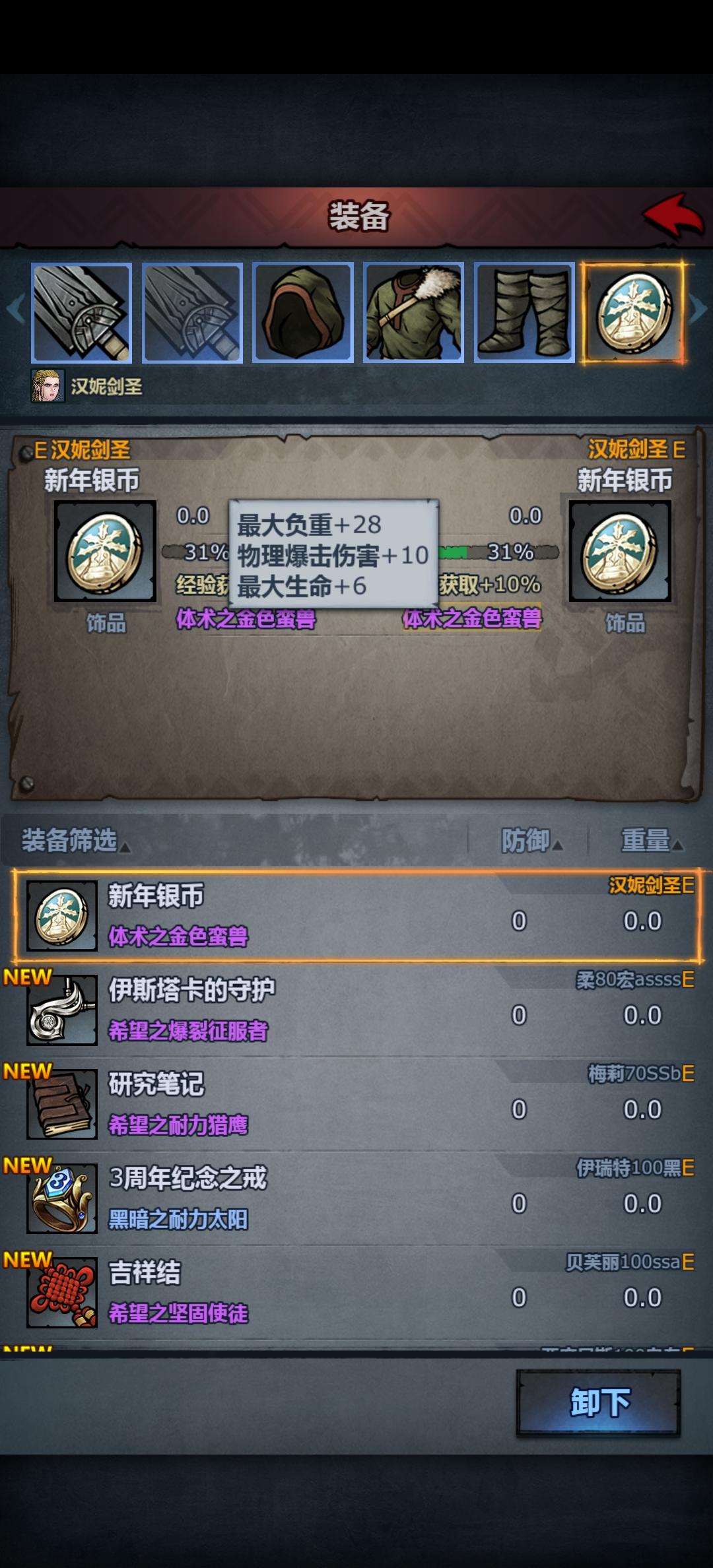Screen dimensions: 713x1568
Task: Tap the left 新年银币 coin image
Action: (105, 551)
